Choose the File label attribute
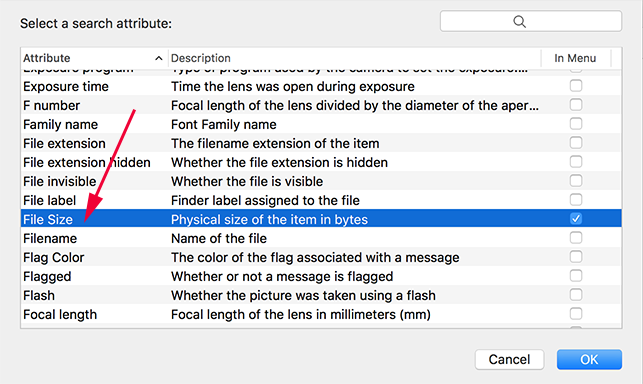643x384 pixels. coord(49,200)
